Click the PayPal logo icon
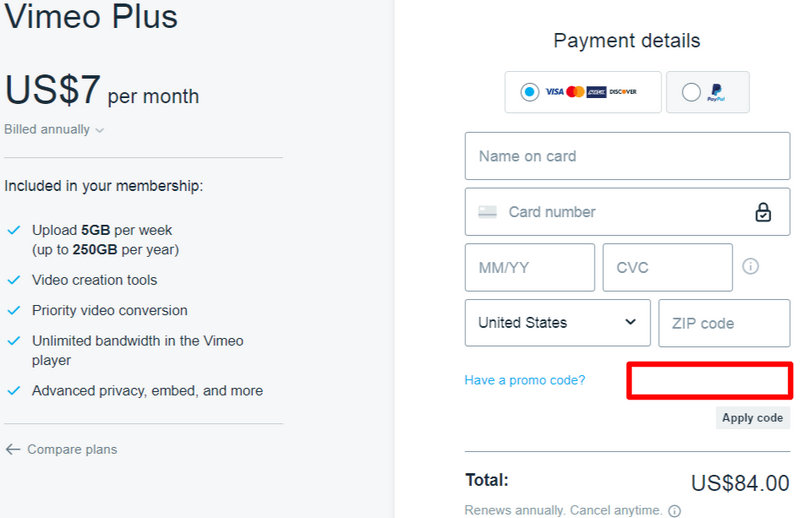Screen dimensions: 800x518 click(716, 93)
